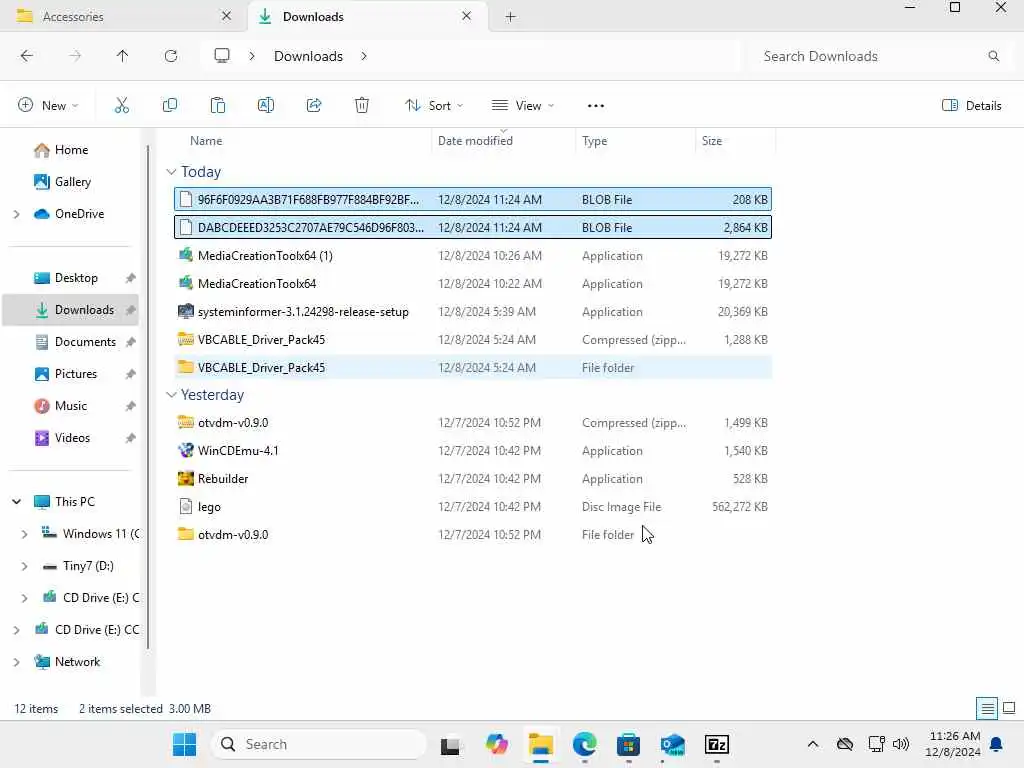Open Microsoft Store from taskbar

pyautogui.click(x=628, y=744)
